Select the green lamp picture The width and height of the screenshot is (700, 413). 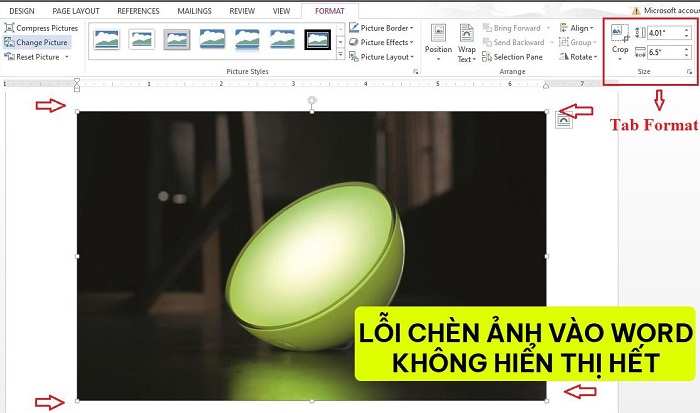(x=312, y=256)
